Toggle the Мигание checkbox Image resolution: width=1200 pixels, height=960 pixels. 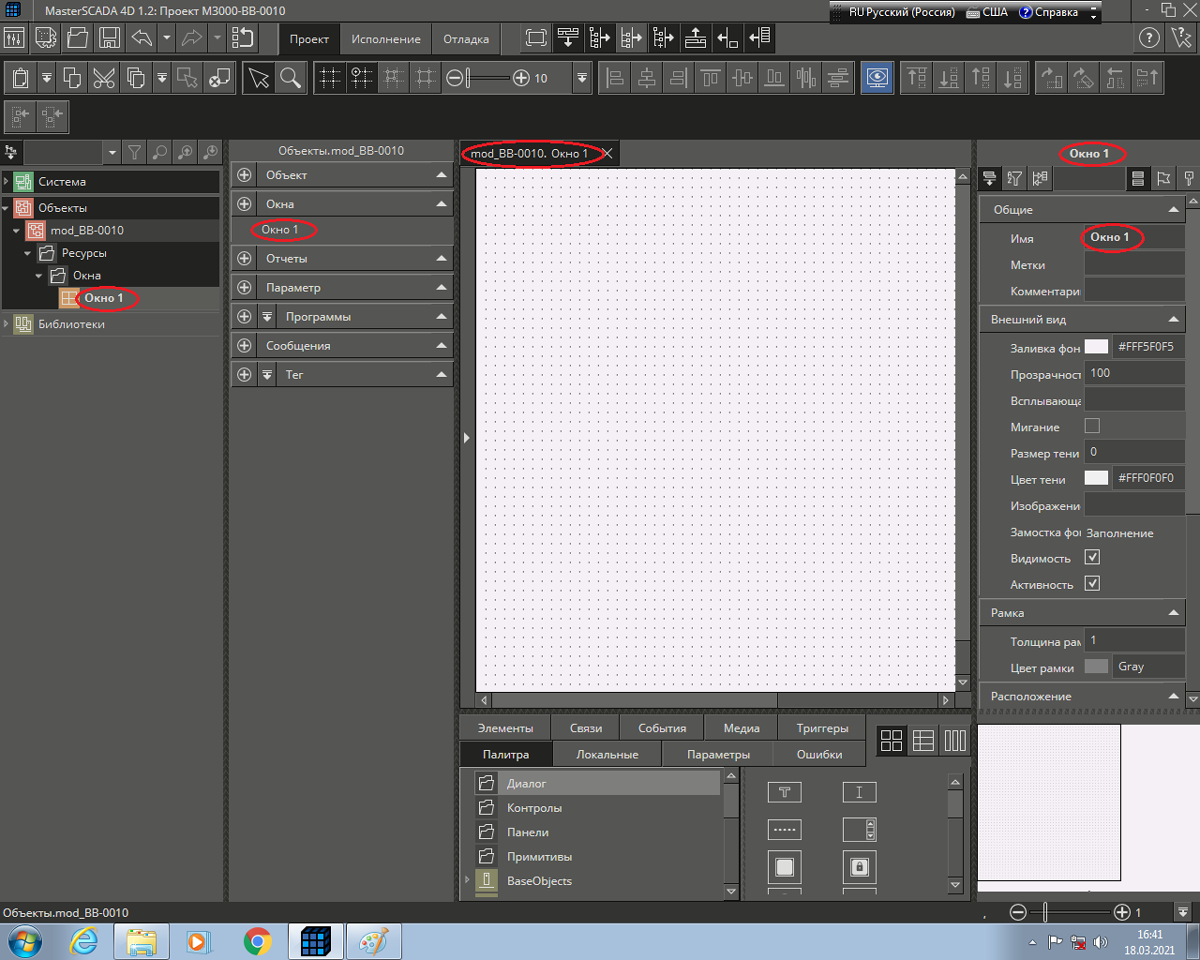pos(1092,426)
